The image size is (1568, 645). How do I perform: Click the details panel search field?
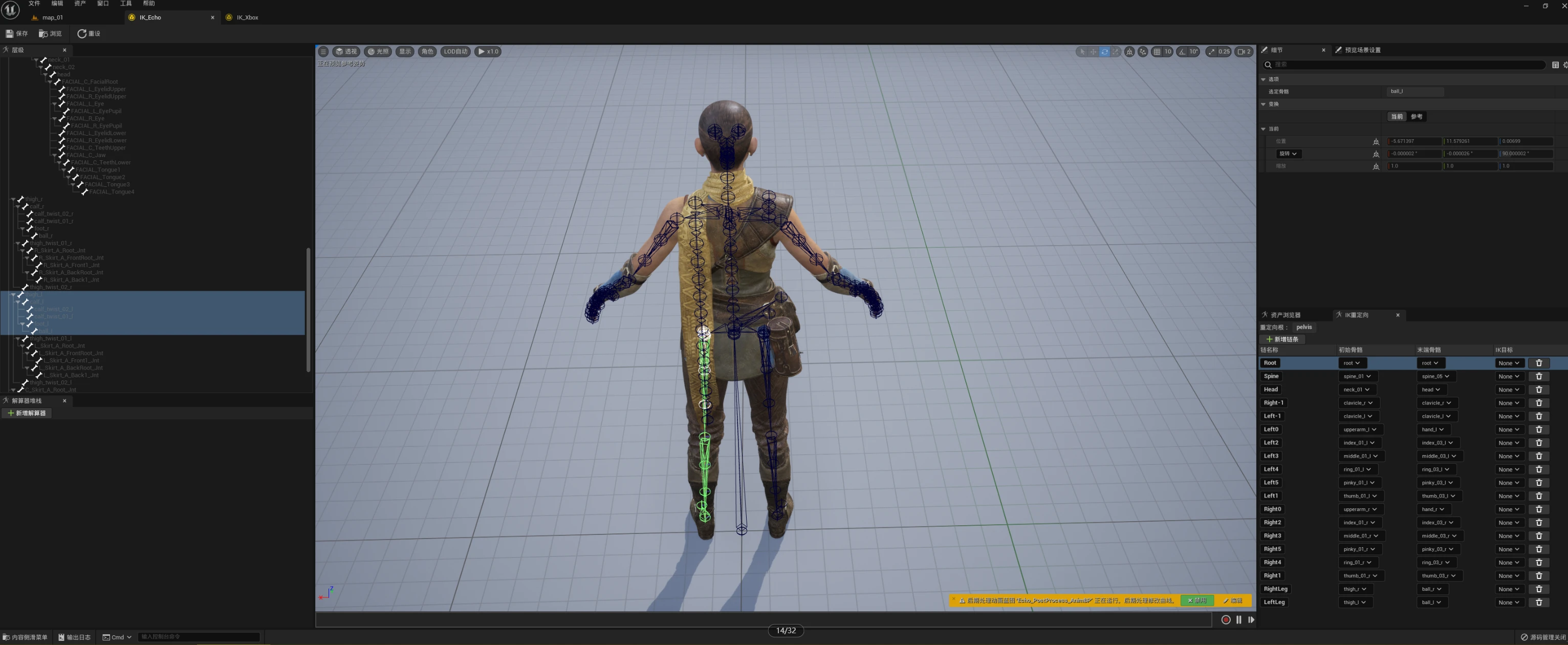[x=1403, y=64]
